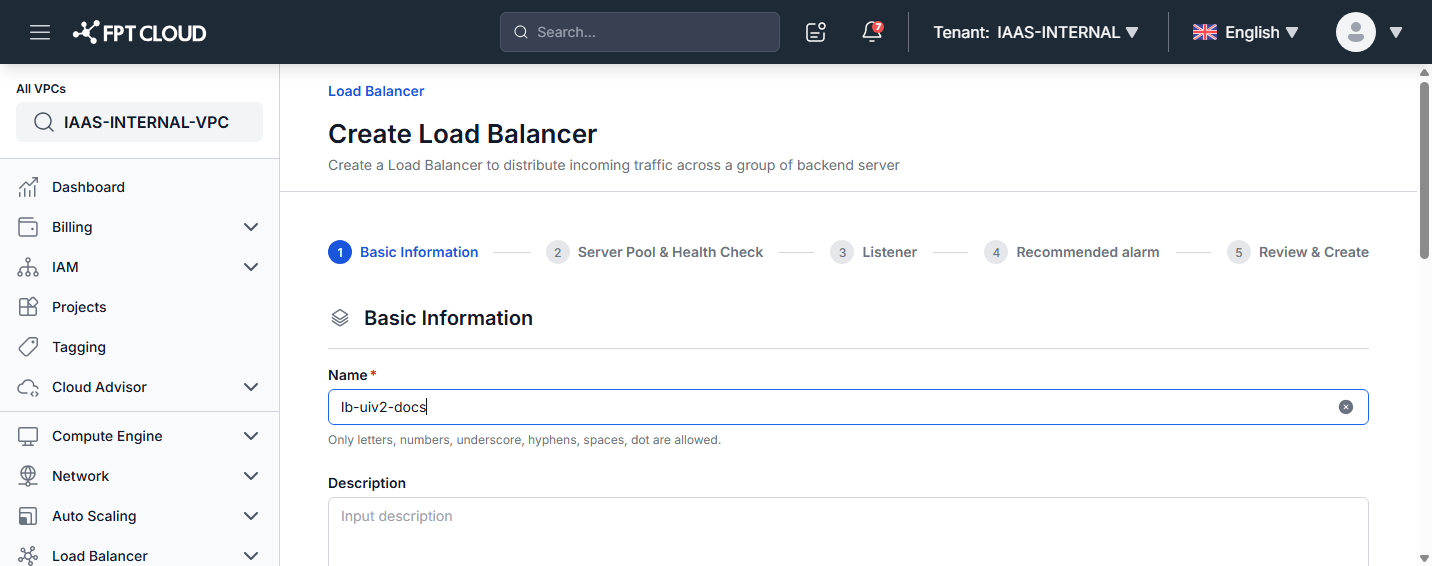Expand the Network menu chevron
This screenshot has width=1432, height=566.
click(x=251, y=476)
